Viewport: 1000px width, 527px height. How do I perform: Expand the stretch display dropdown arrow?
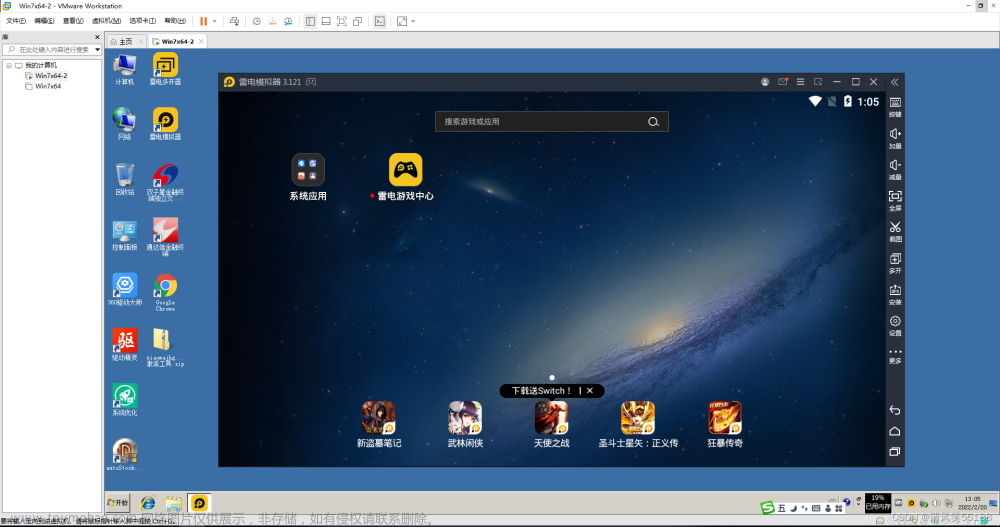tap(413, 21)
